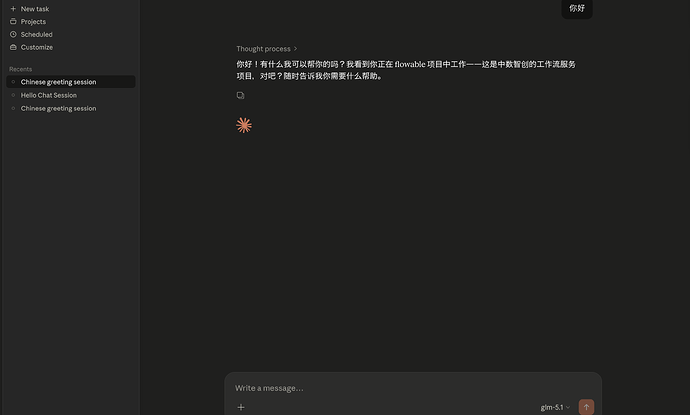Click the 你好 user message bubble

pos(577,8)
